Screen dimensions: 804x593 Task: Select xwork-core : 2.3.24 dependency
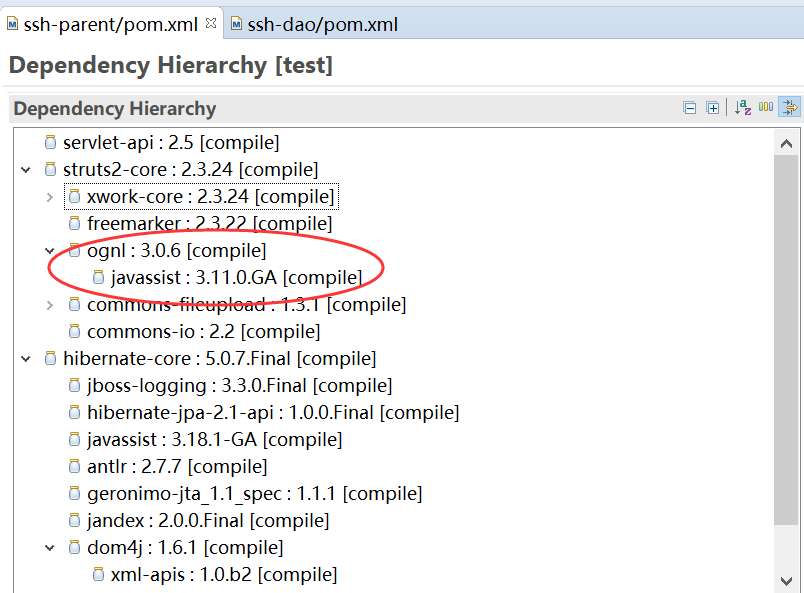pyautogui.click(x=210, y=196)
